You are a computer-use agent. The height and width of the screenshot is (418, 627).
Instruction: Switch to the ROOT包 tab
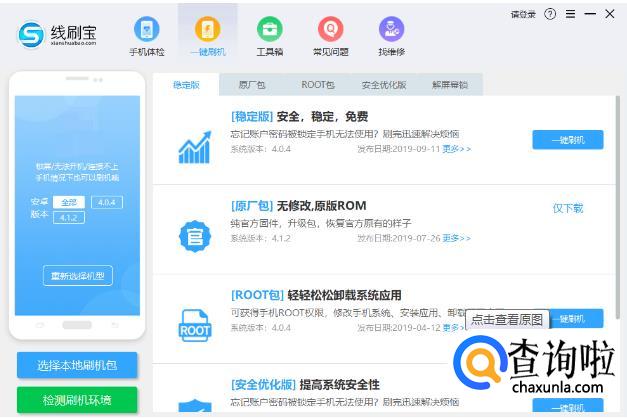(x=317, y=85)
